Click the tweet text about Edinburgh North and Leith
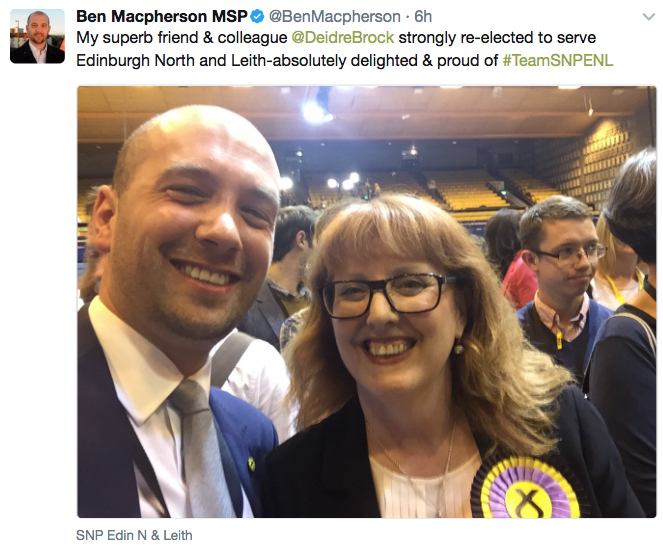This screenshot has width=663, height=547. point(345,49)
